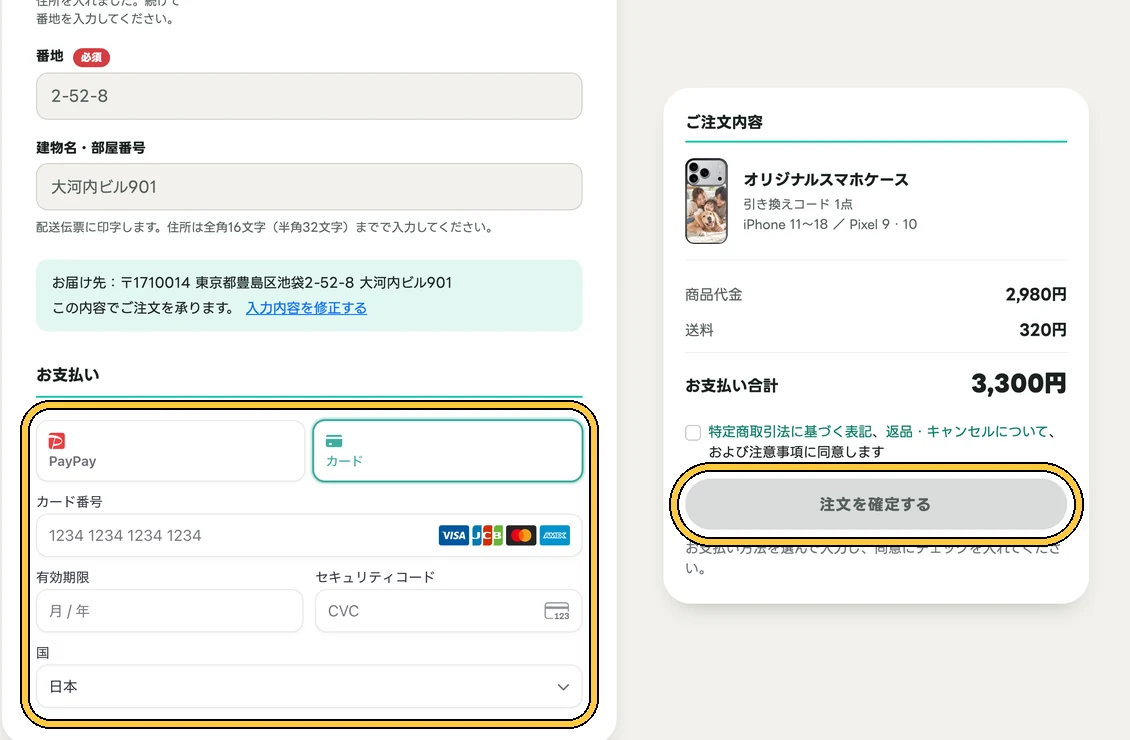The width and height of the screenshot is (1130, 740).
Task: Click the 必須 required badge
Action: pyautogui.click(x=92, y=57)
